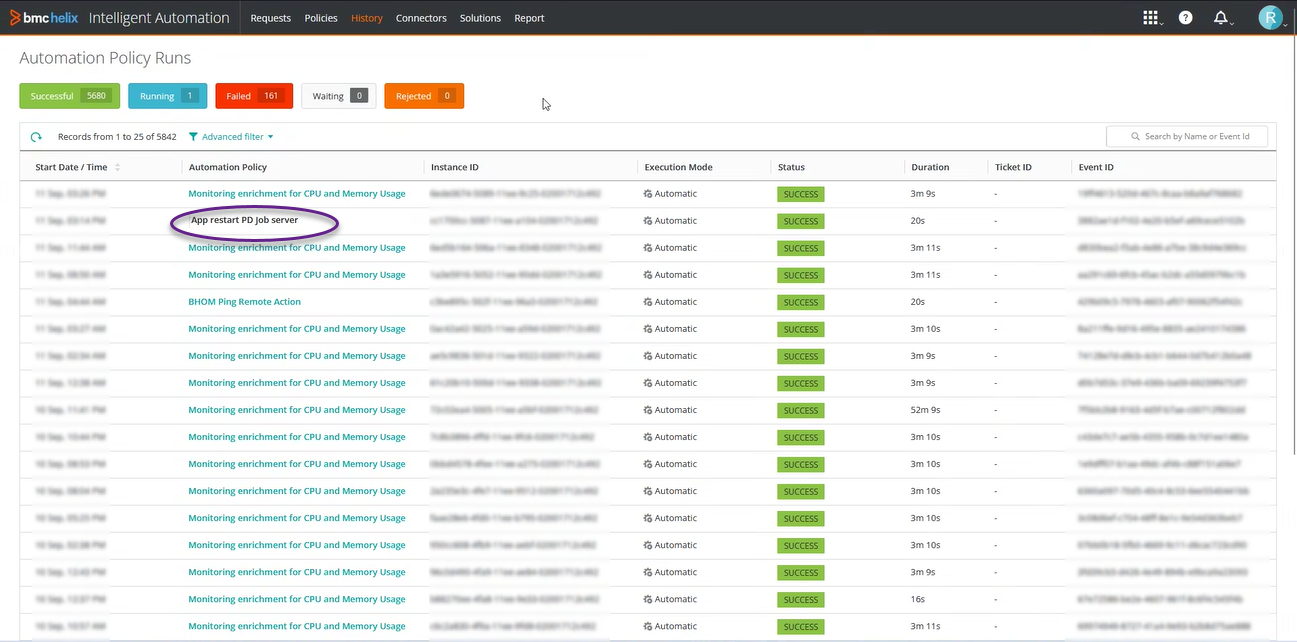Click the Execution Mode column header
This screenshot has height=642, width=1297.
(678, 167)
